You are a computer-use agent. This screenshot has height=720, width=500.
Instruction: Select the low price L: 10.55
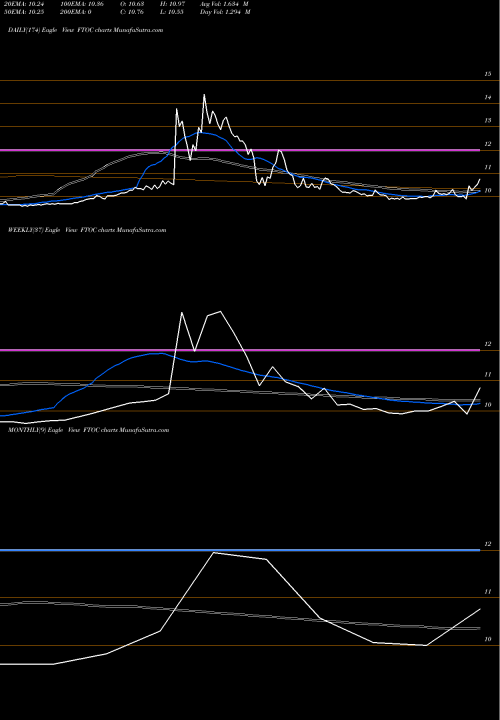171,12
